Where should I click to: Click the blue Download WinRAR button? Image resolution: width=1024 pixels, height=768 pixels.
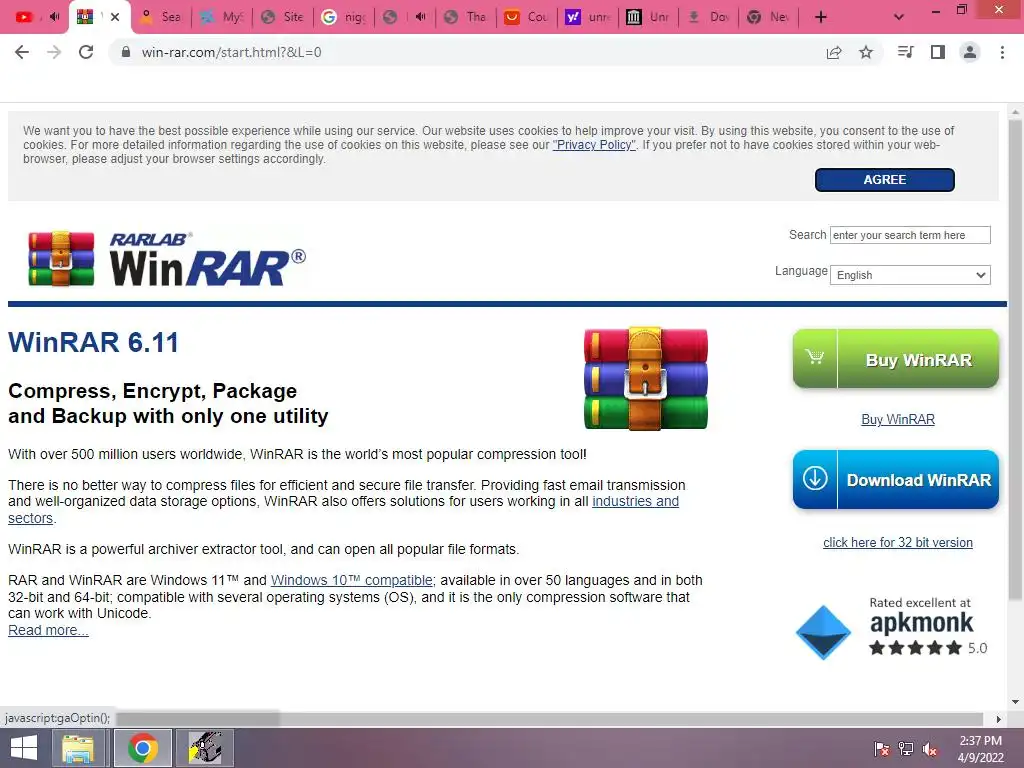(895, 479)
